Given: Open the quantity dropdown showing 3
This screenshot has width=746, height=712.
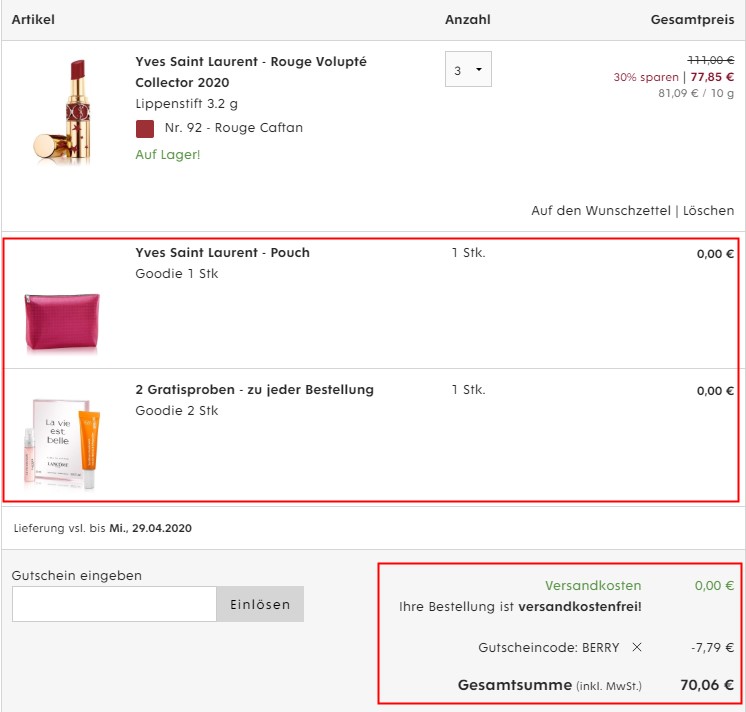Looking at the screenshot, I should coord(468,69).
